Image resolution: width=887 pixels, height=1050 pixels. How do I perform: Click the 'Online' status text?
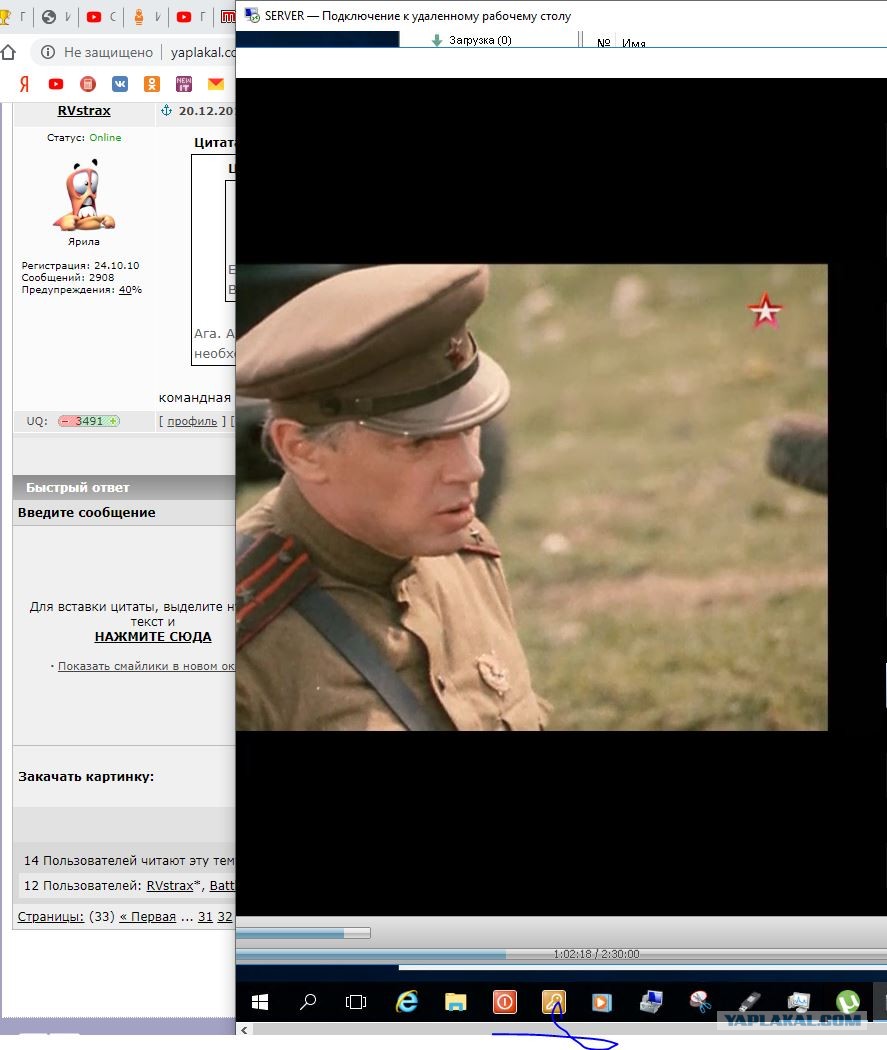coord(105,137)
